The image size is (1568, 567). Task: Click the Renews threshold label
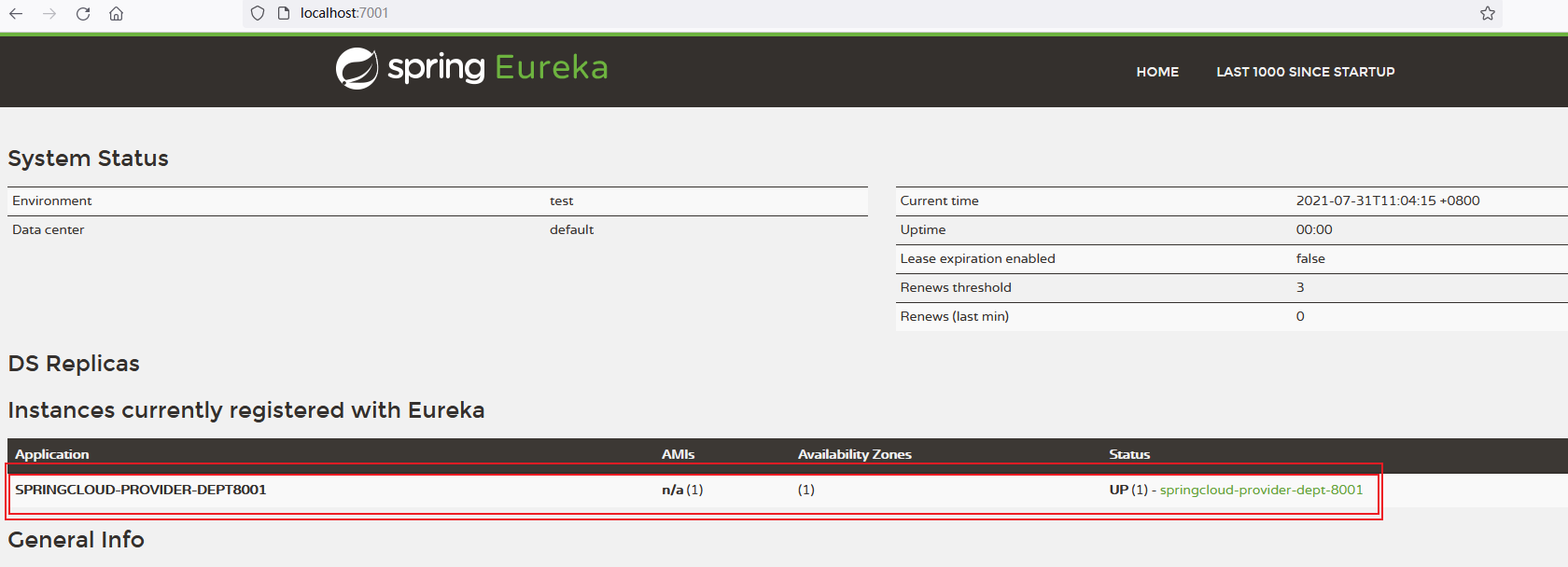(x=956, y=287)
